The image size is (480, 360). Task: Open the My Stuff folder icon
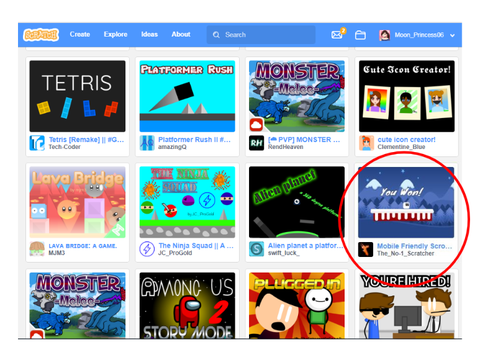360,35
